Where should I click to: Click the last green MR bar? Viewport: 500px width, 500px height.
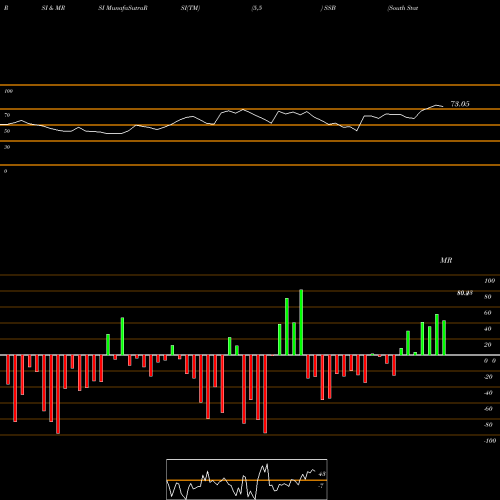pyautogui.click(x=444, y=338)
